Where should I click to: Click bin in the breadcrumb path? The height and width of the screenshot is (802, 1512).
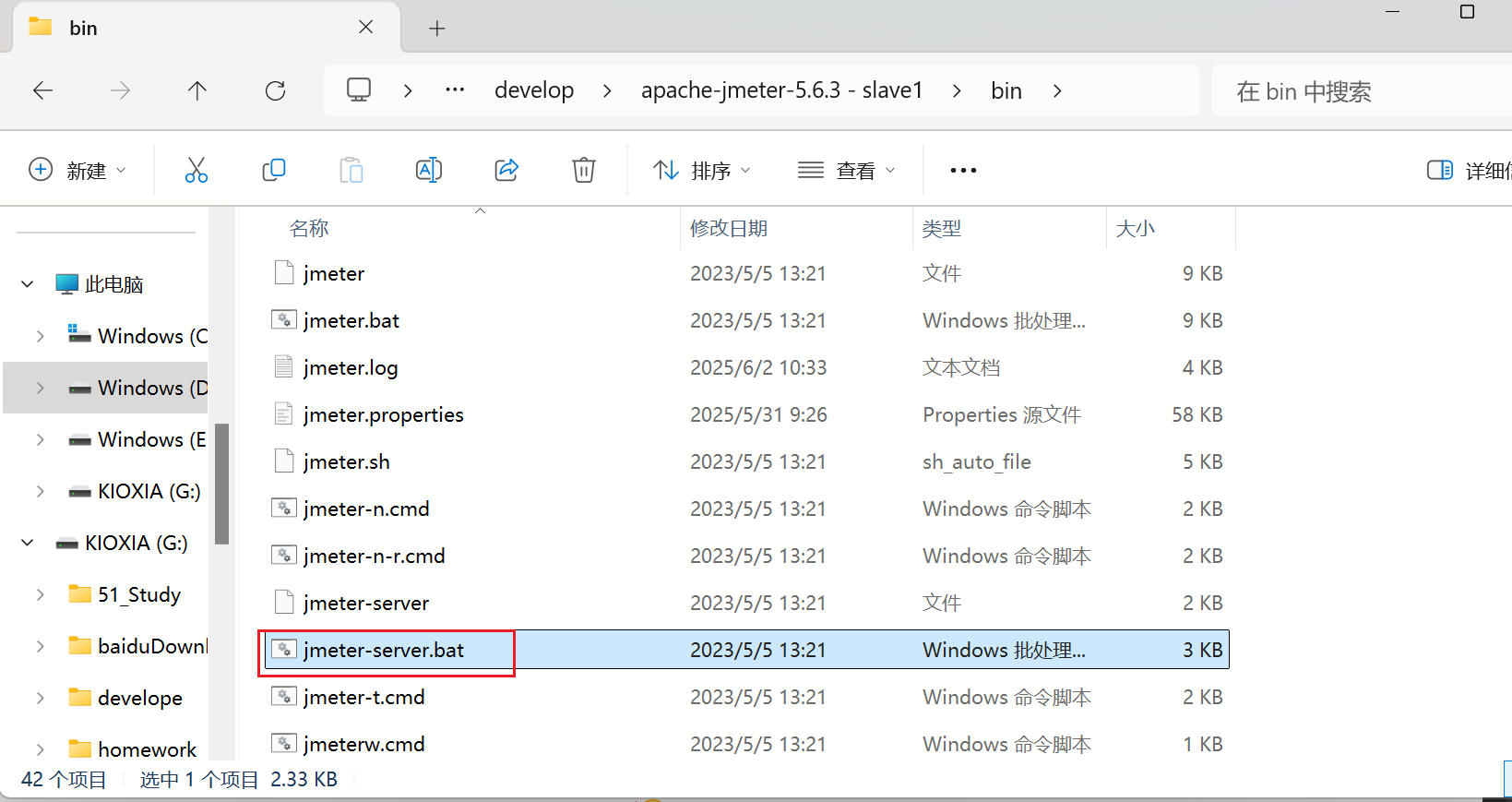pos(1006,90)
